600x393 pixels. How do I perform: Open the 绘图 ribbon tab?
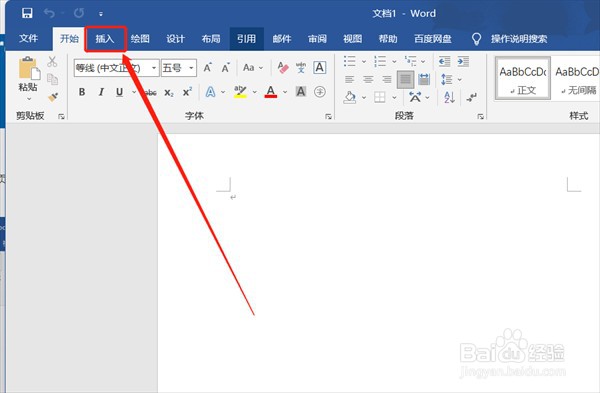(140, 39)
